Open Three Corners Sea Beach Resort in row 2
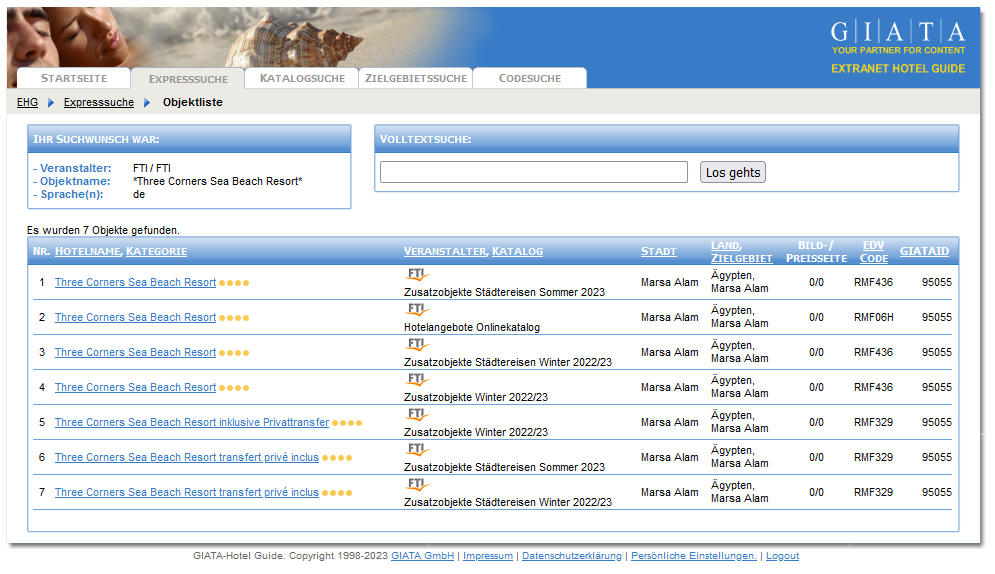 135,317
